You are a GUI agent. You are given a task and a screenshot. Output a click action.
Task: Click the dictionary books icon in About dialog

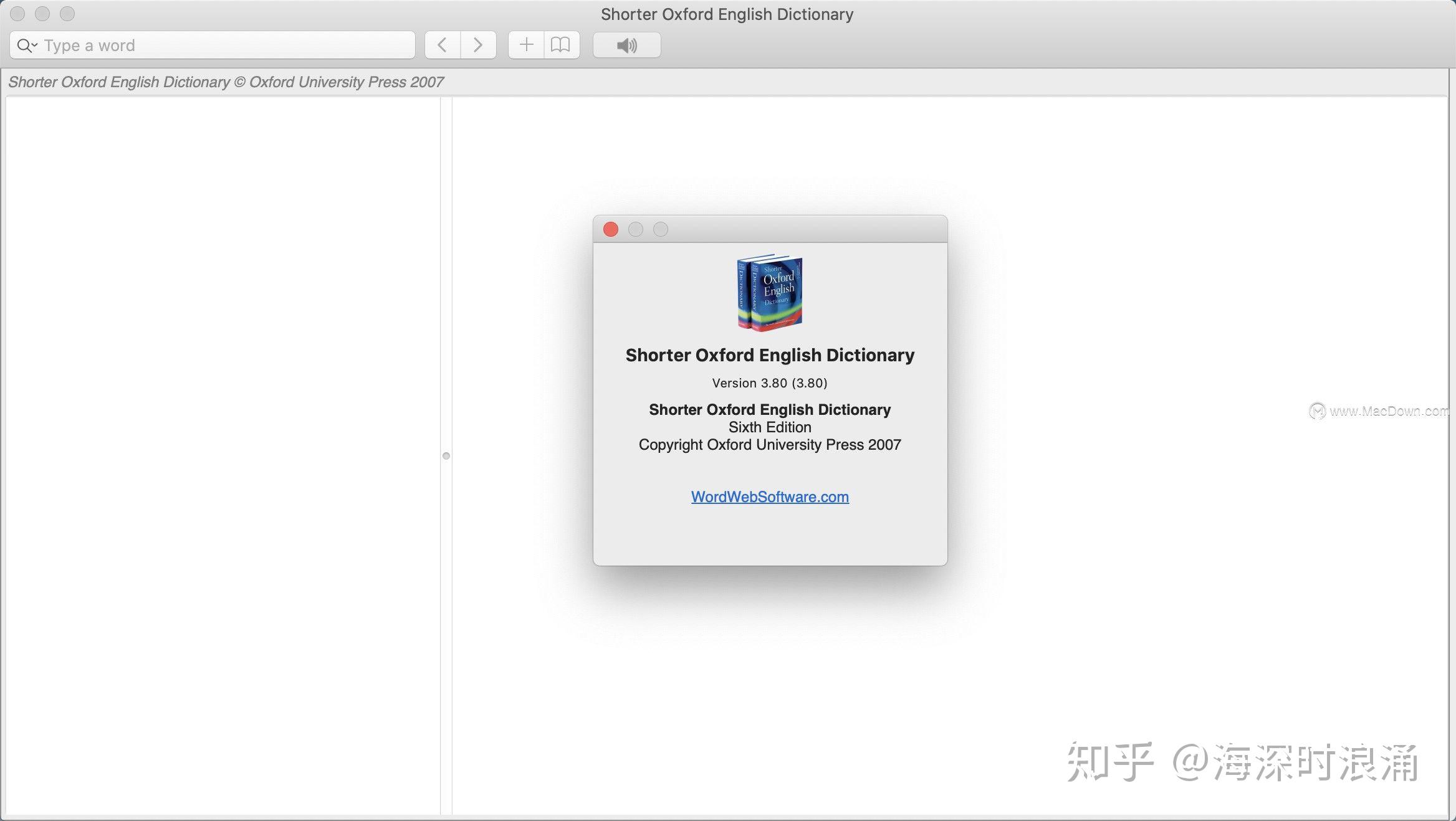[769, 293]
